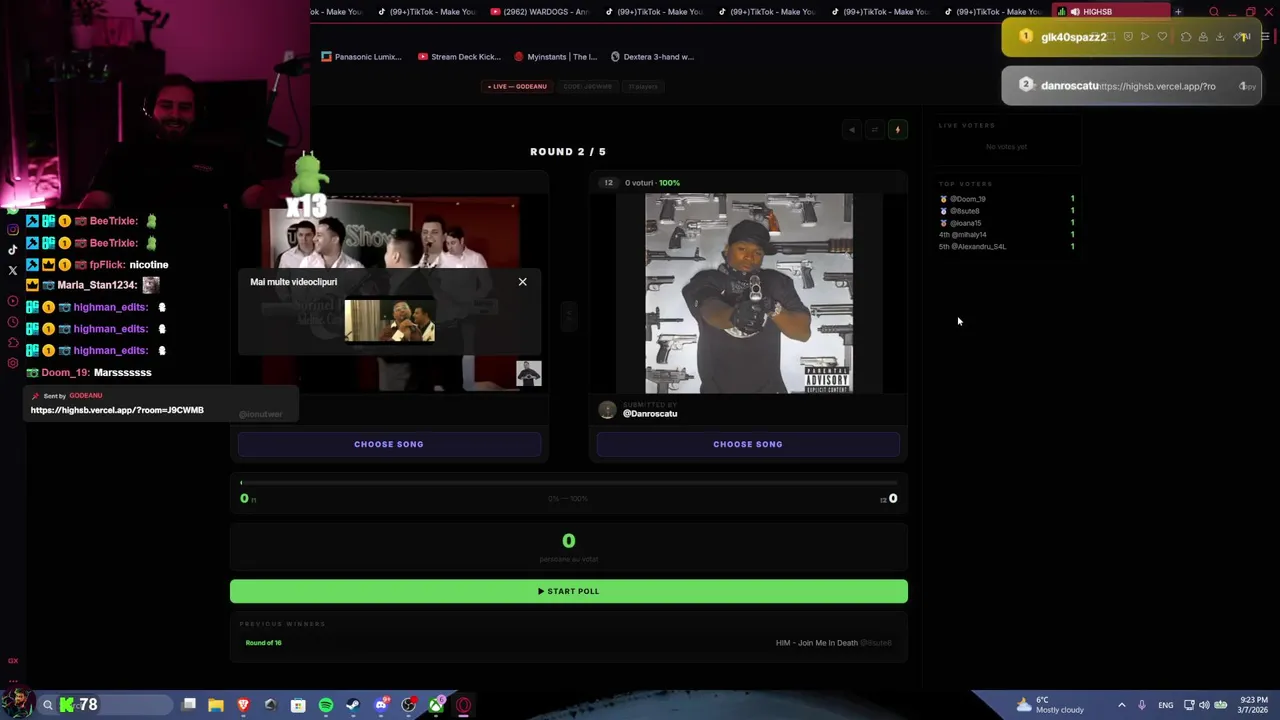Open Spotify from the taskbar
The height and width of the screenshot is (720, 1280).
(326, 705)
